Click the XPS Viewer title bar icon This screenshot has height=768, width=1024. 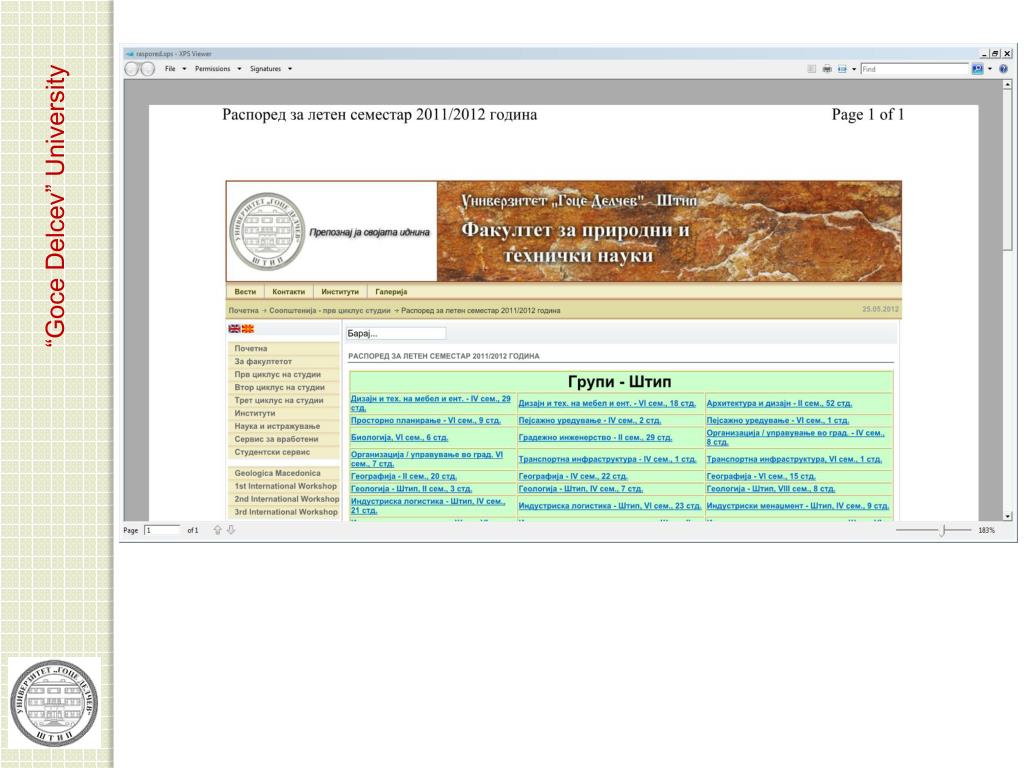tap(129, 54)
